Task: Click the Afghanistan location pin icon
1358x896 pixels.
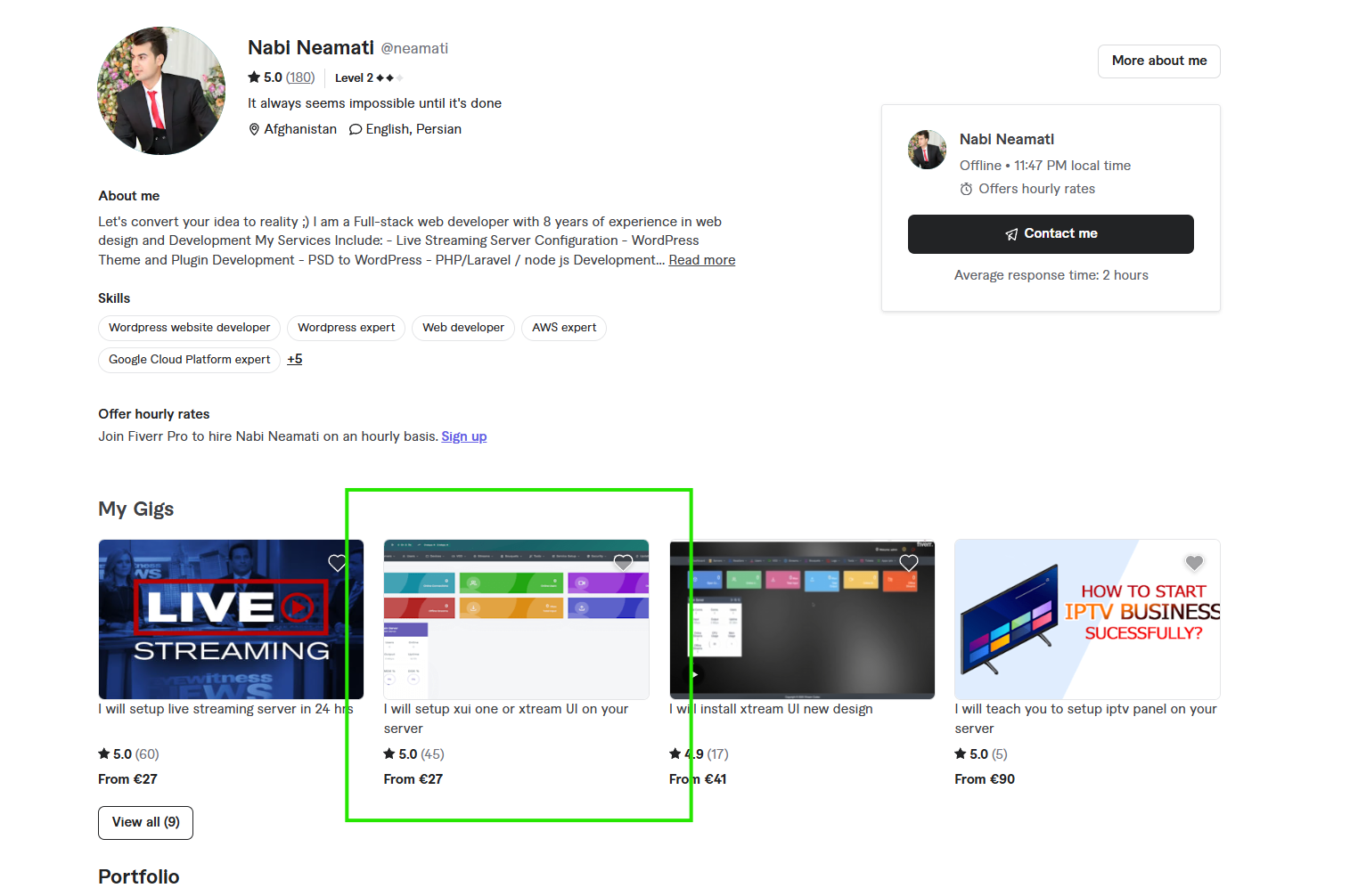Action: (254, 129)
